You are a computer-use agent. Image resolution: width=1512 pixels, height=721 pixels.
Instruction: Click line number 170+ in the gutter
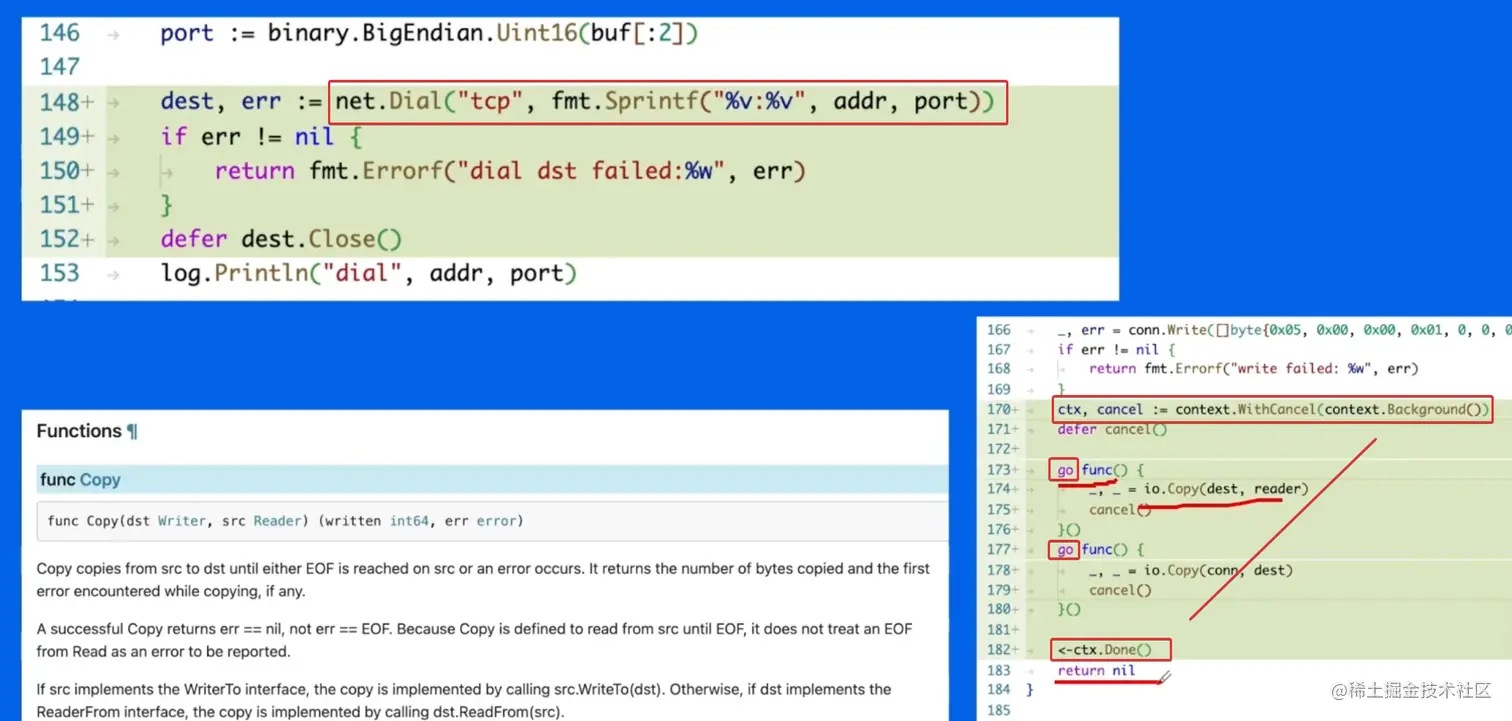tap(1001, 409)
